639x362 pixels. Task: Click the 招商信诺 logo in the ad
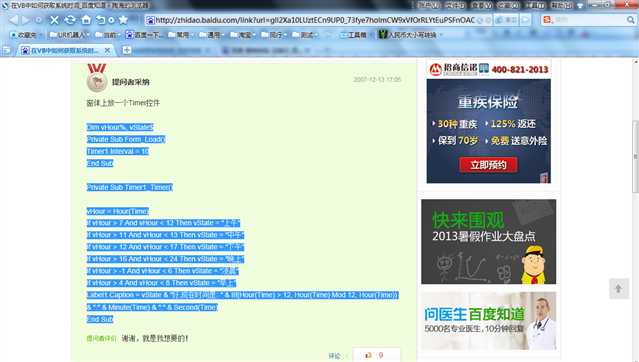[x=453, y=69]
